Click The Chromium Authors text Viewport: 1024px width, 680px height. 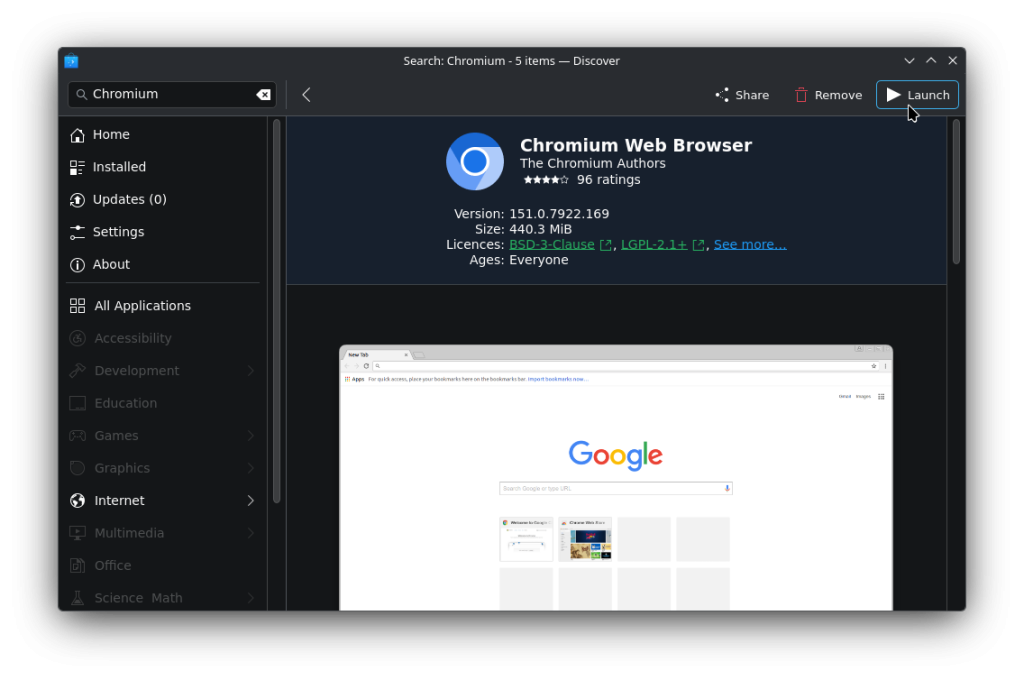(x=592, y=163)
